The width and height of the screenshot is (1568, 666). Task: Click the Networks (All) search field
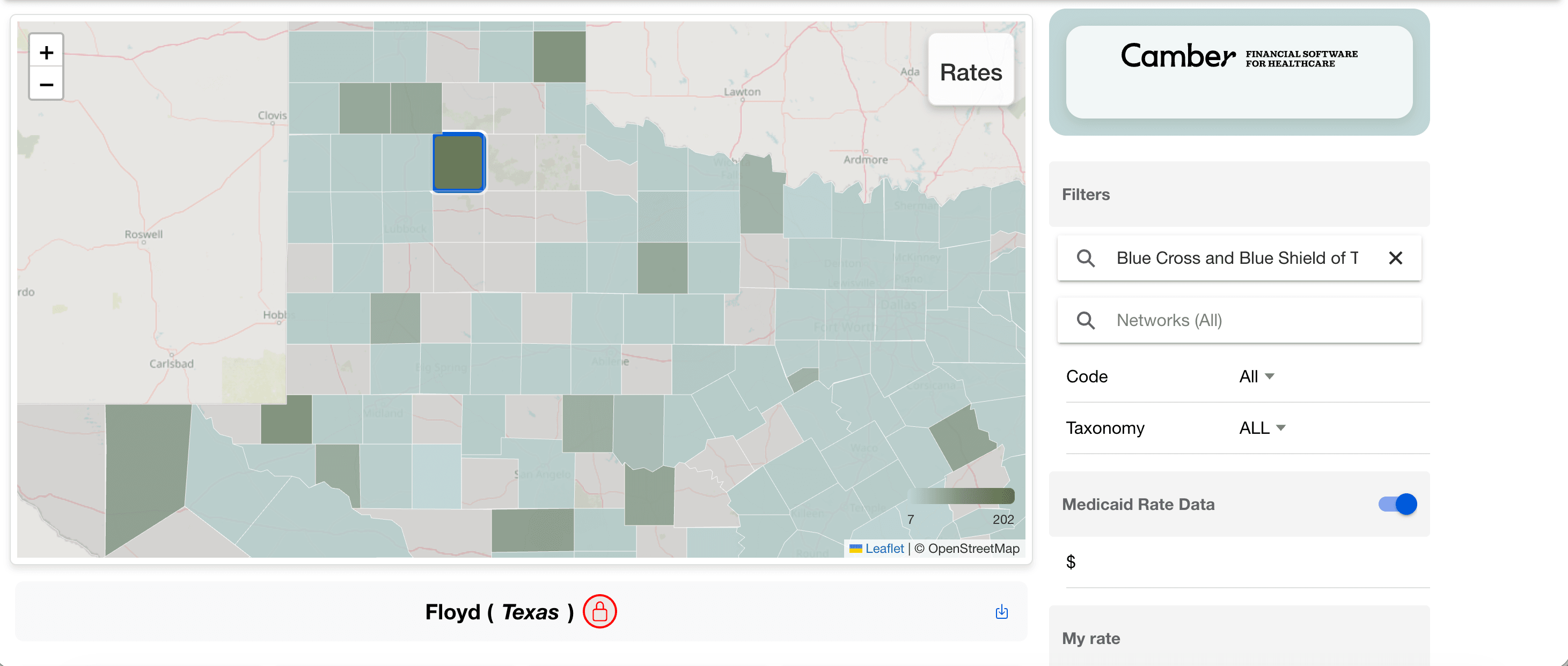[1239, 320]
